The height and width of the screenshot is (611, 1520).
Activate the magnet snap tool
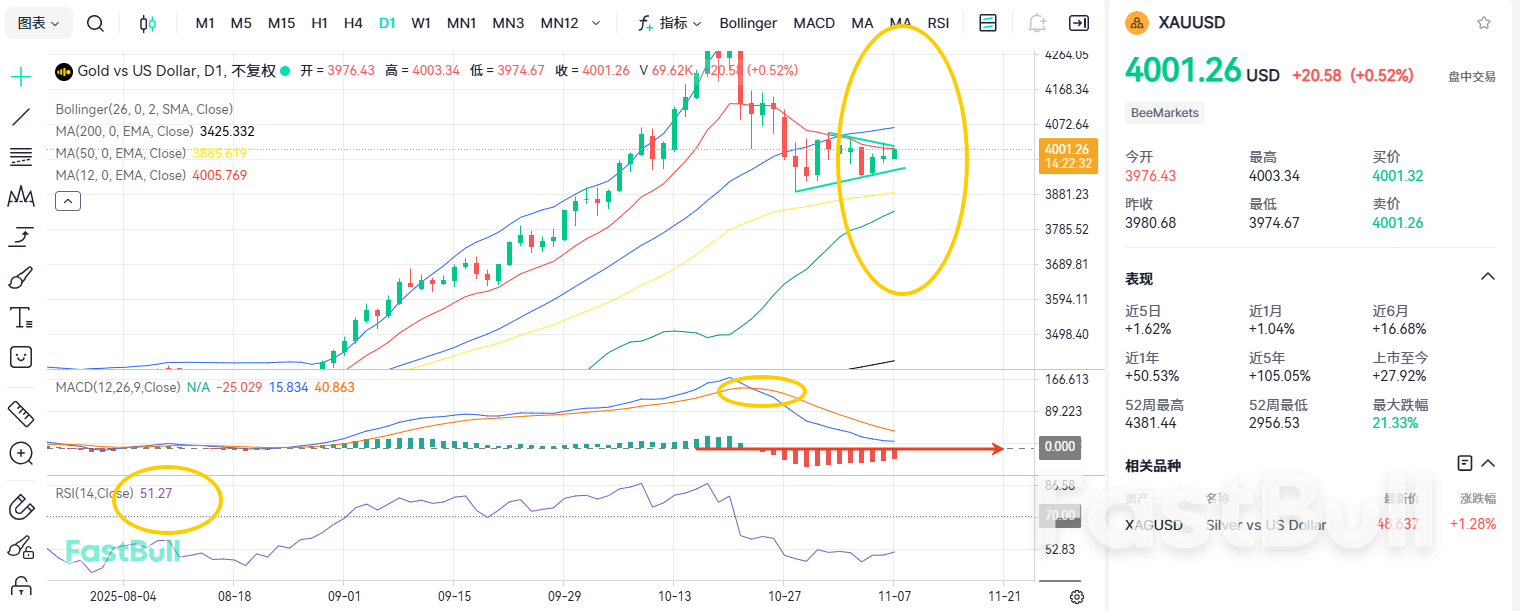(20, 507)
